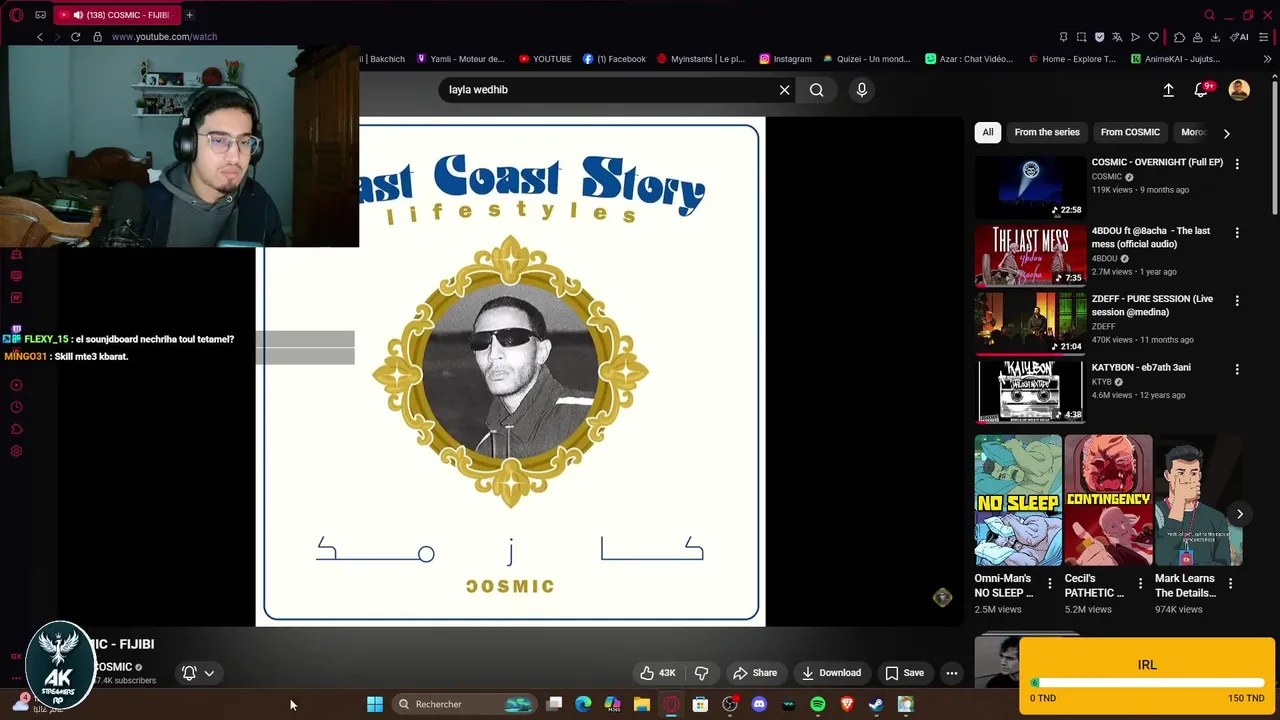Open a new browser tab
The width and height of the screenshot is (1280, 720).
[189, 15]
